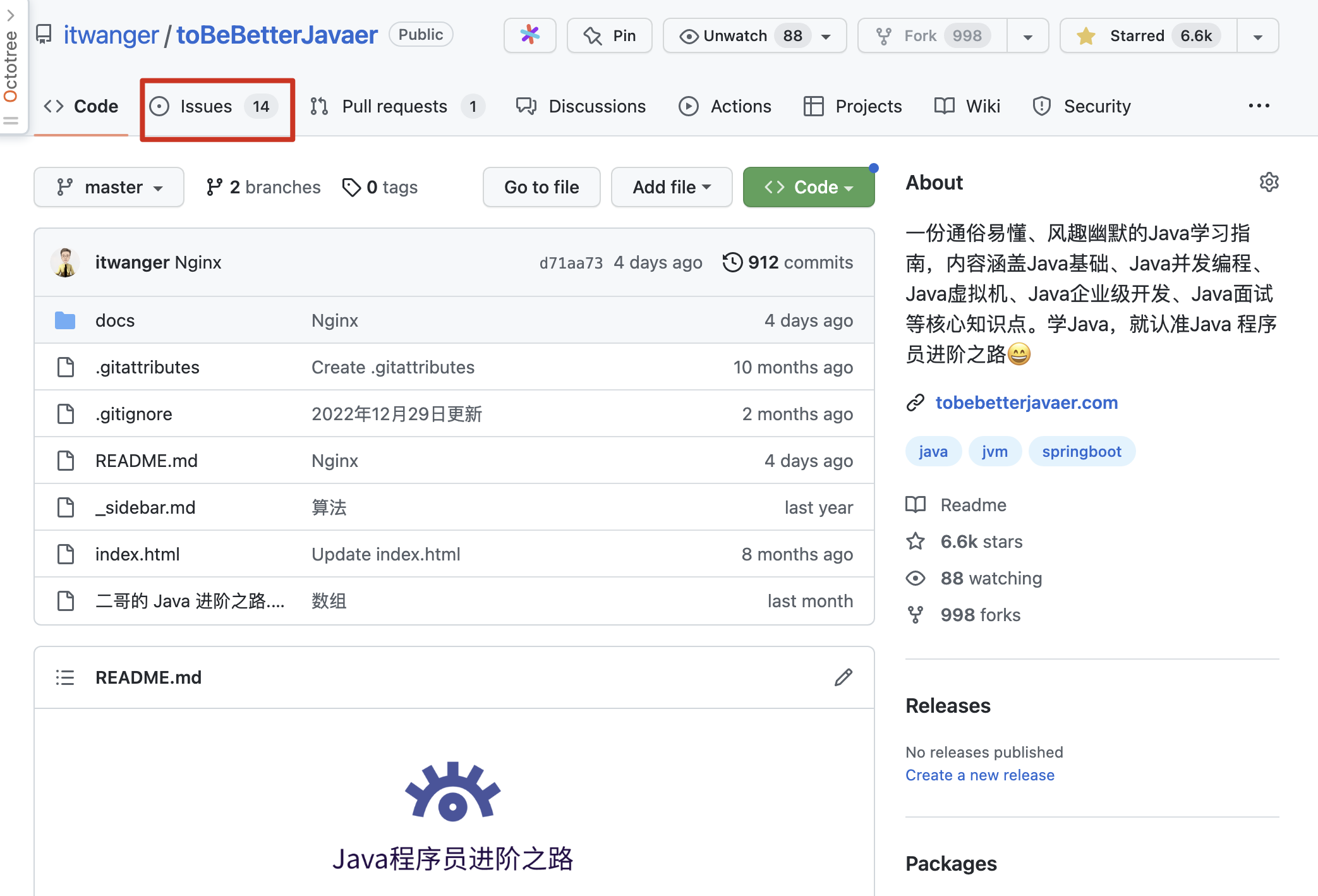Switch to the Code tab
The image size is (1318, 896).
click(x=81, y=106)
